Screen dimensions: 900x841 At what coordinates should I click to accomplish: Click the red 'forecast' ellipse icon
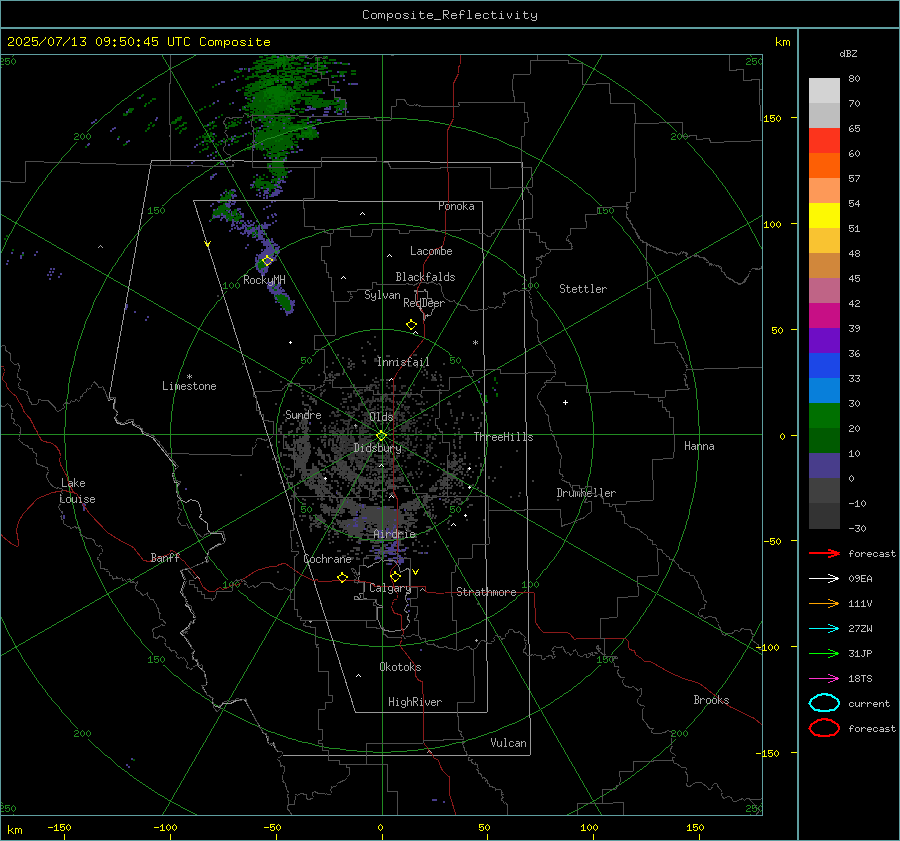tap(824, 728)
